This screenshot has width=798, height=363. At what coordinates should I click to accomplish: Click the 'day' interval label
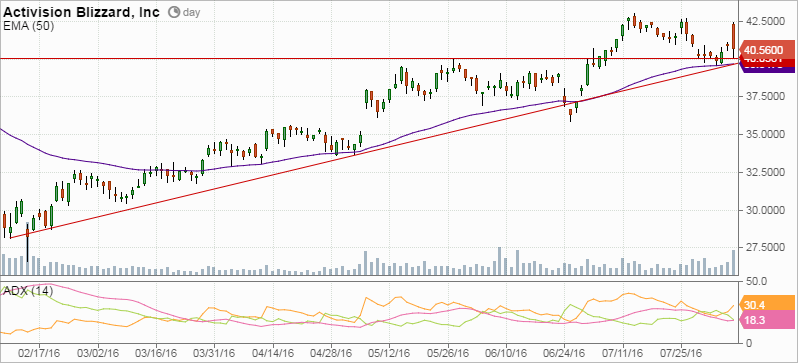point(190,12)
